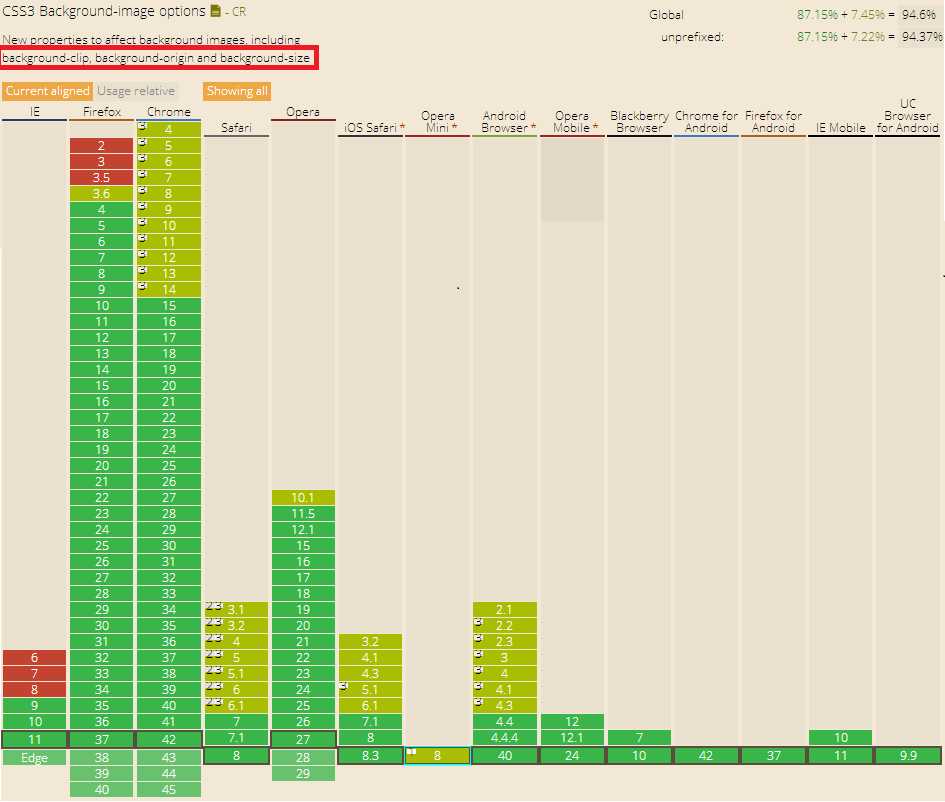945x802 pixels.
Task: Click the prefix flag on Android Browser 3
Action: coord(479,654)
